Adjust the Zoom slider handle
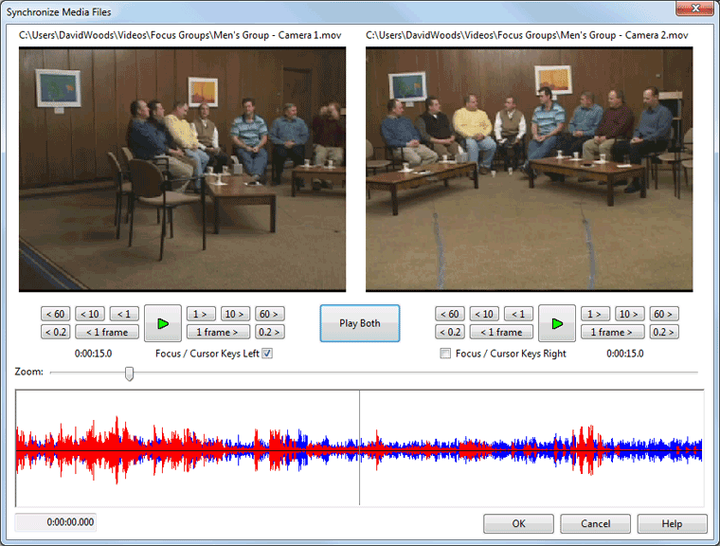720x546 pixels. (129, 373)
